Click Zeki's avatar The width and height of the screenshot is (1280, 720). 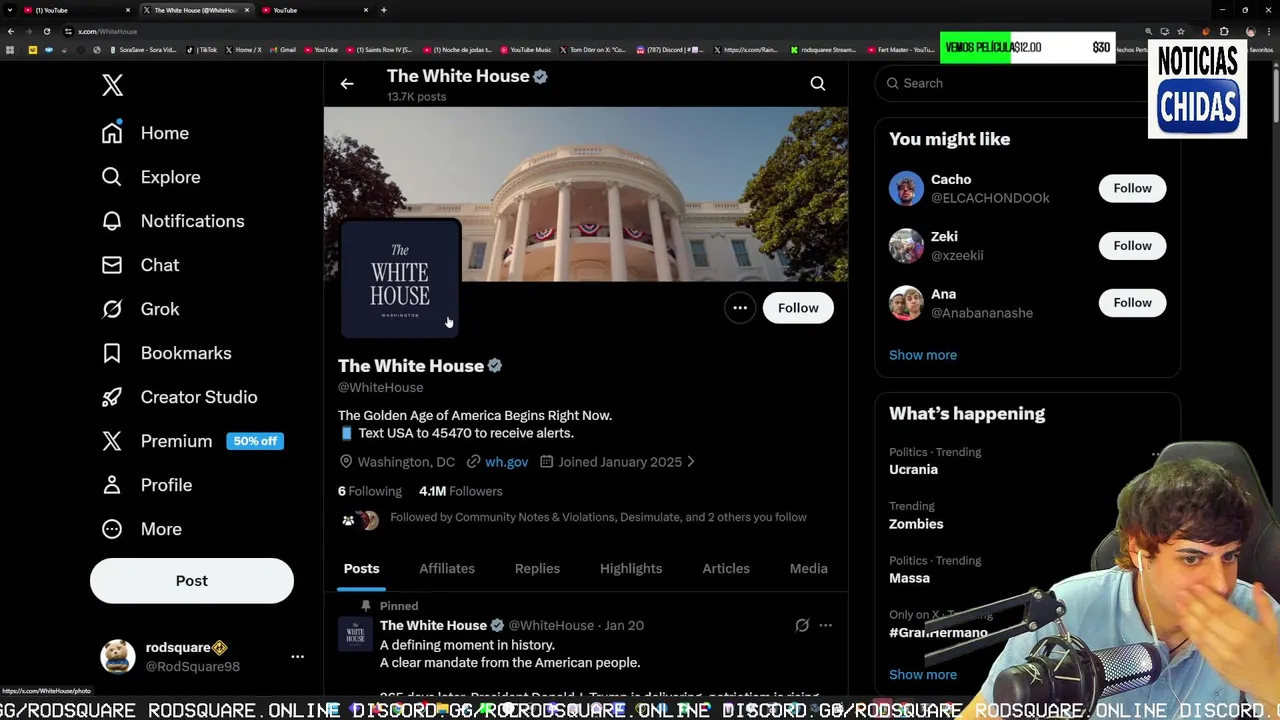tap(906, 246)
